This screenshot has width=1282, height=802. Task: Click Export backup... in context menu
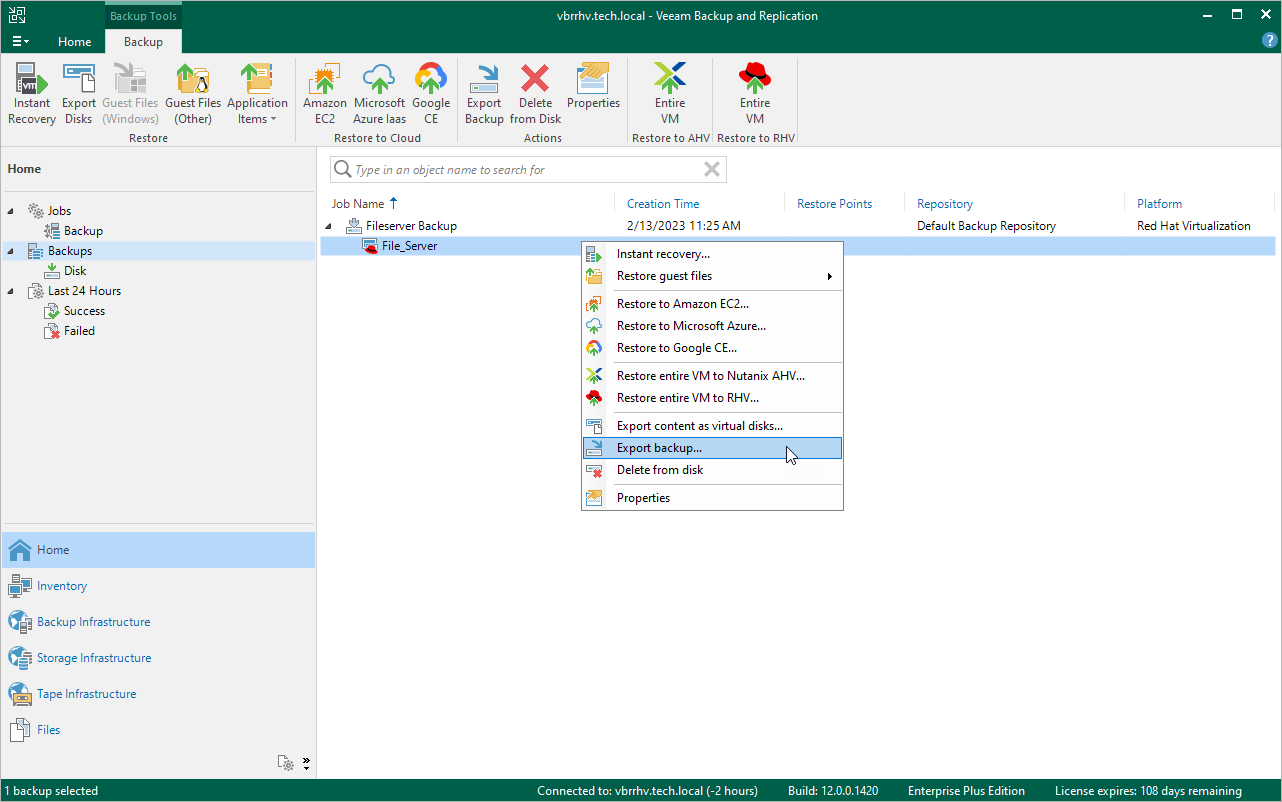pos(712,448)
